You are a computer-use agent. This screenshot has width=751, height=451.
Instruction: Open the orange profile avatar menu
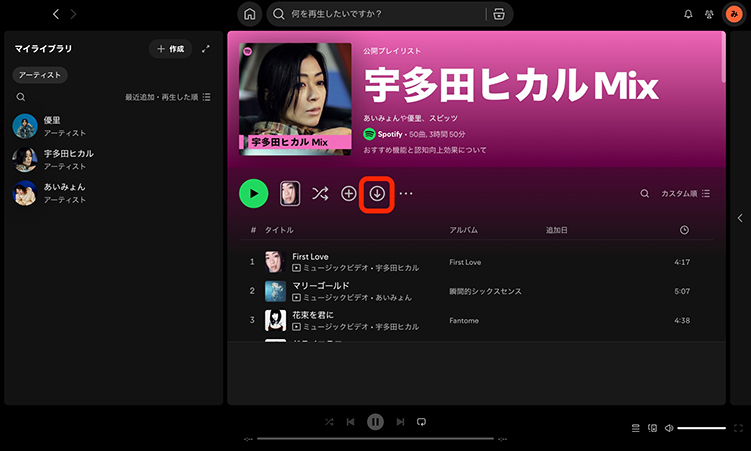pos(734,14)
